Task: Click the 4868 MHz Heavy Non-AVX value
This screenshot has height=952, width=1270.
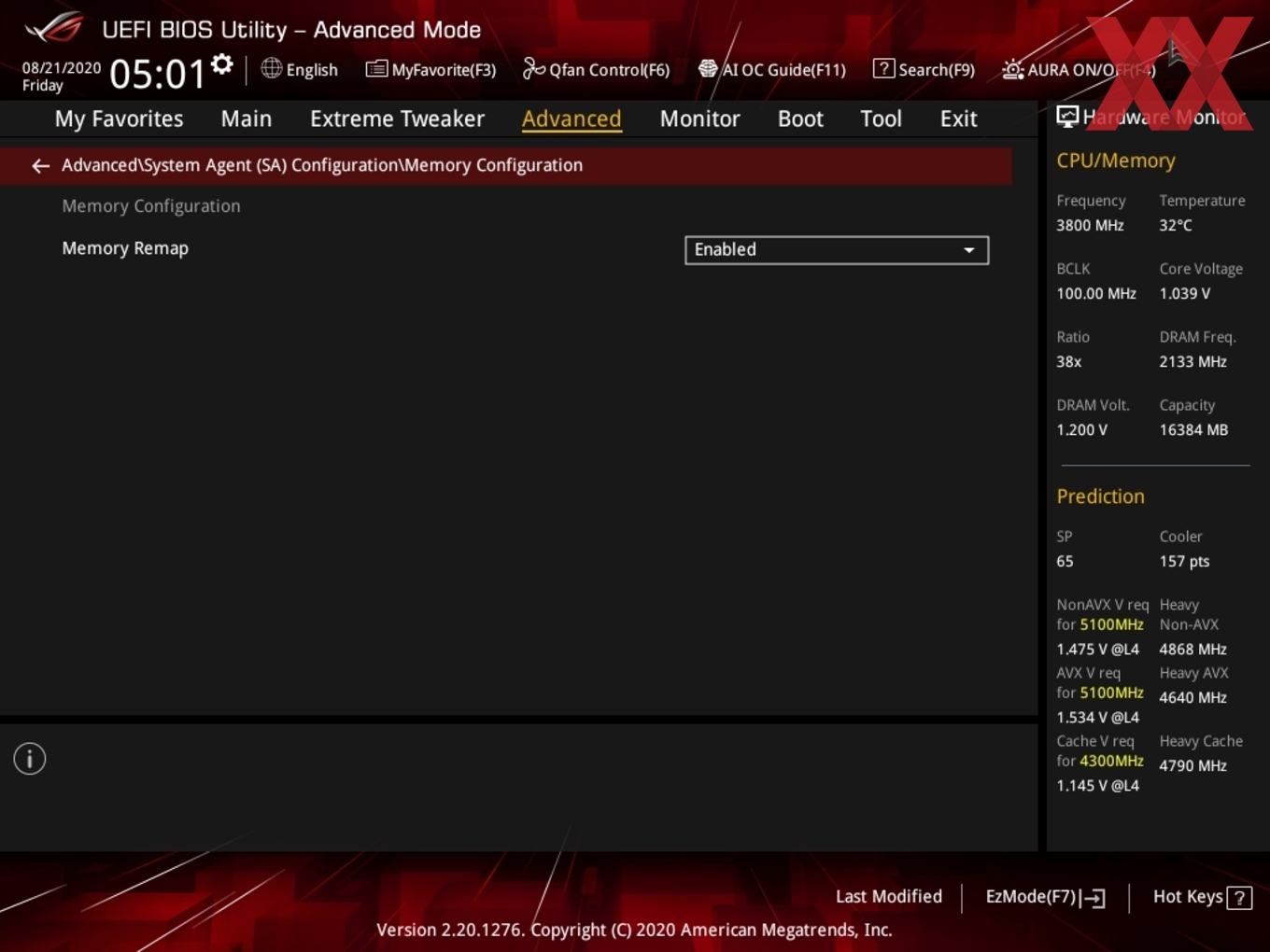Action: [x=1193, y=649]
